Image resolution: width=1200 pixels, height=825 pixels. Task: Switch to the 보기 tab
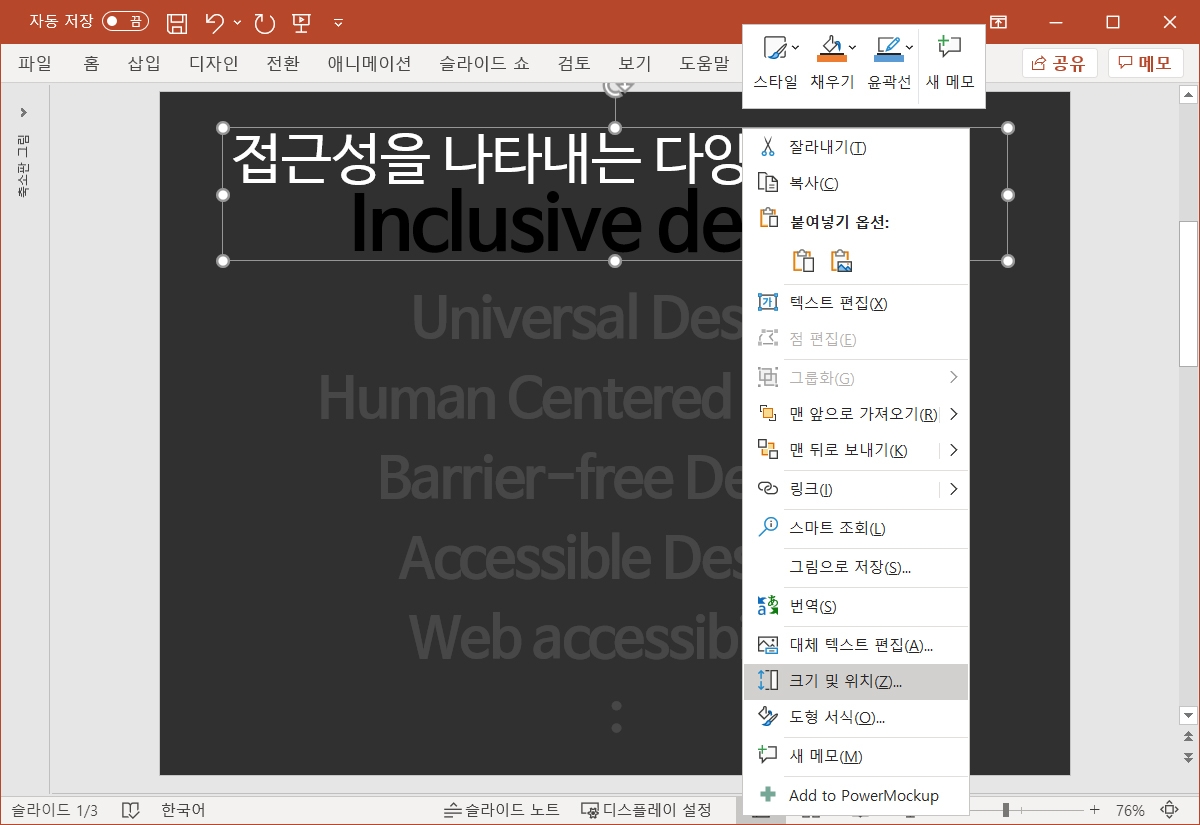click(635, 64)
